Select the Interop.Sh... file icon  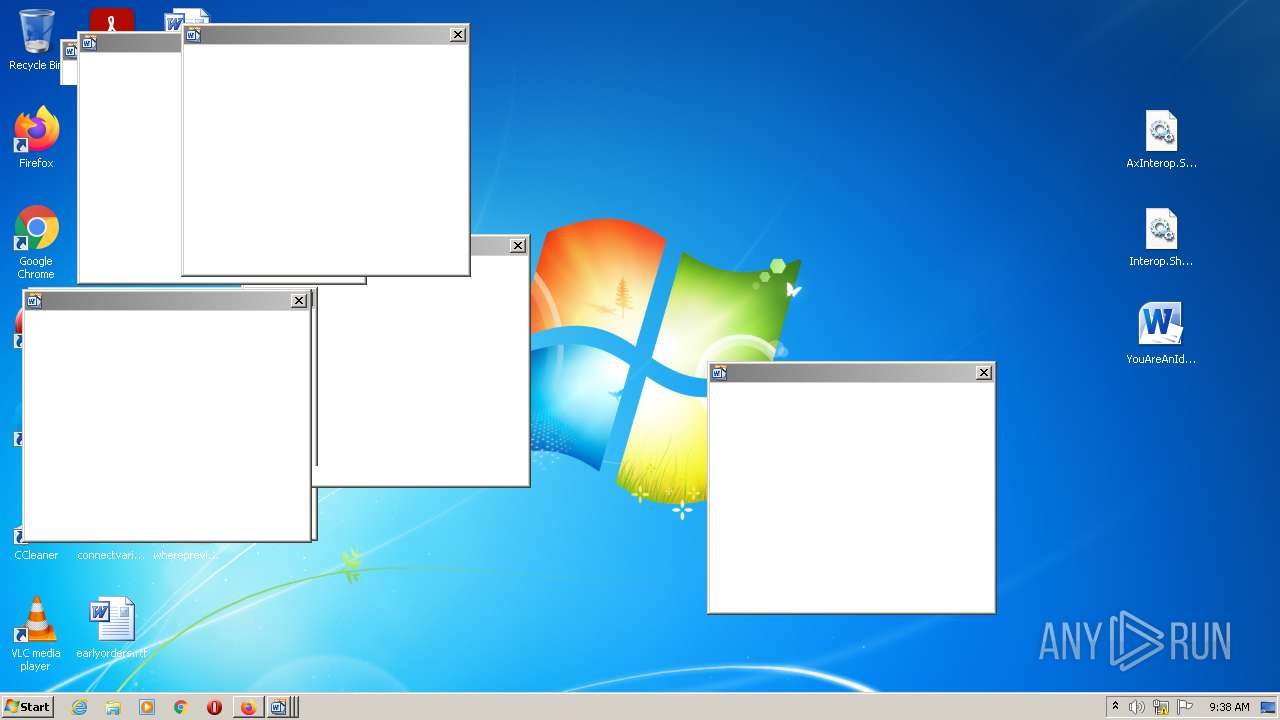tap(1161, 238)
